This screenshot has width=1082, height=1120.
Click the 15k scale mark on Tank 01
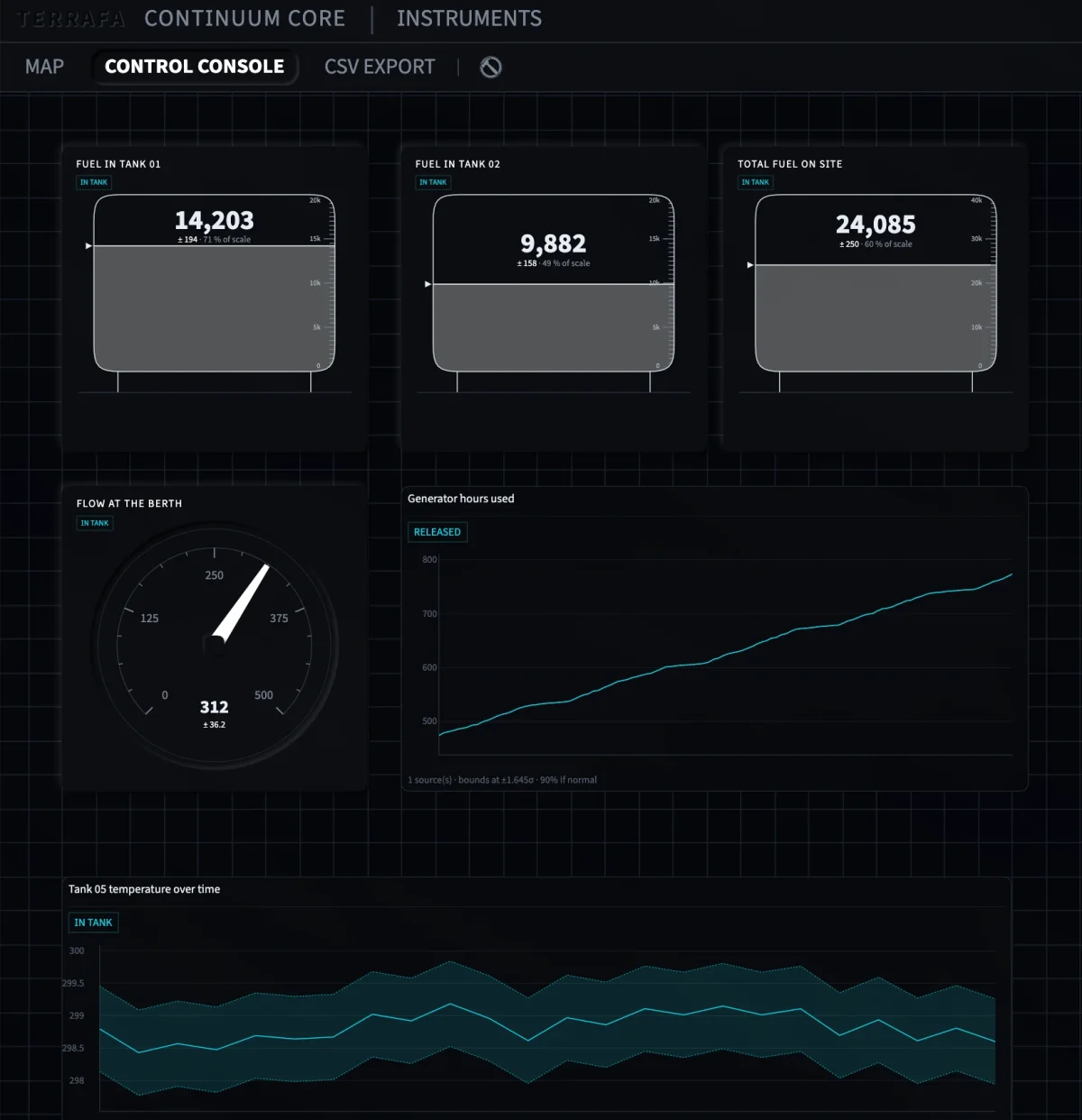[315, 239]
